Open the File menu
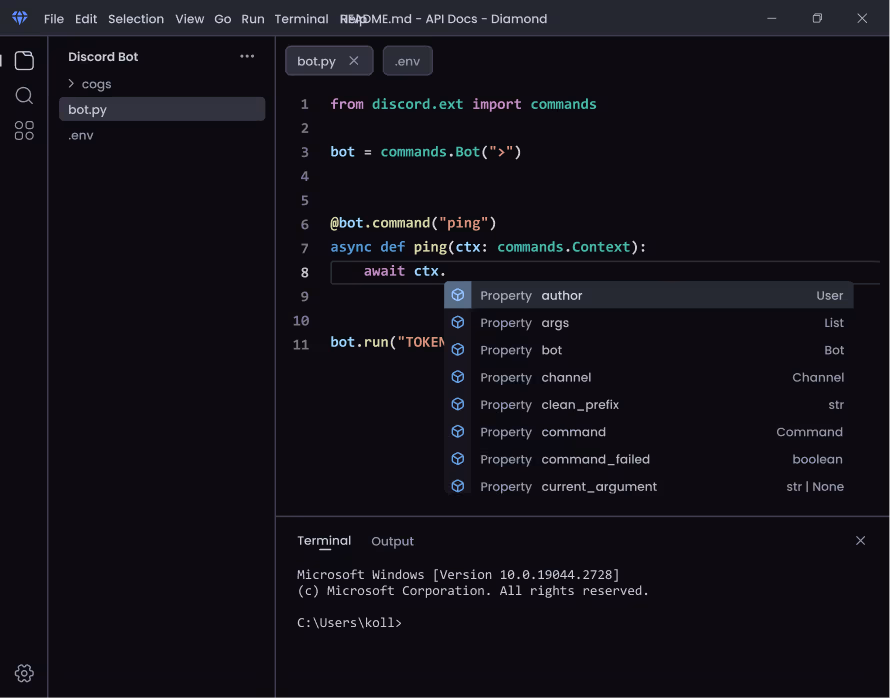Screen dimensions: 890x698 [54, 19]
